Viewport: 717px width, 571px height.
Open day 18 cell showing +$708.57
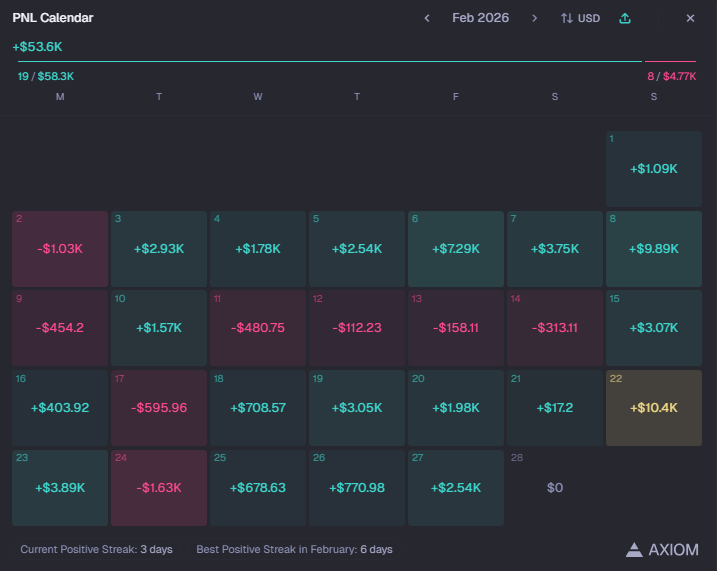coord(258,408)
